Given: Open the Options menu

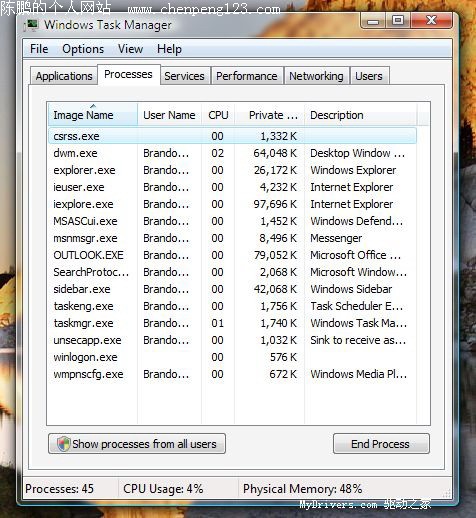Looking at the screenshot, I should (83, 49).
